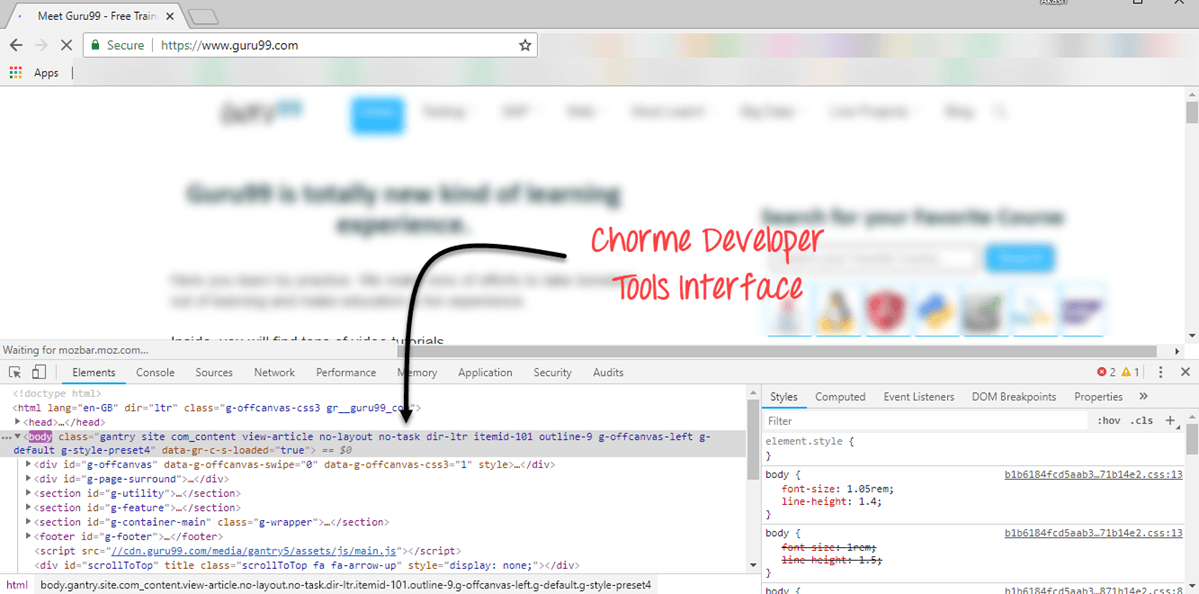The width and height of the screenshot is (1199, 594).
Task: Click the new style rule plus icon
Action: pos(1170,420)
